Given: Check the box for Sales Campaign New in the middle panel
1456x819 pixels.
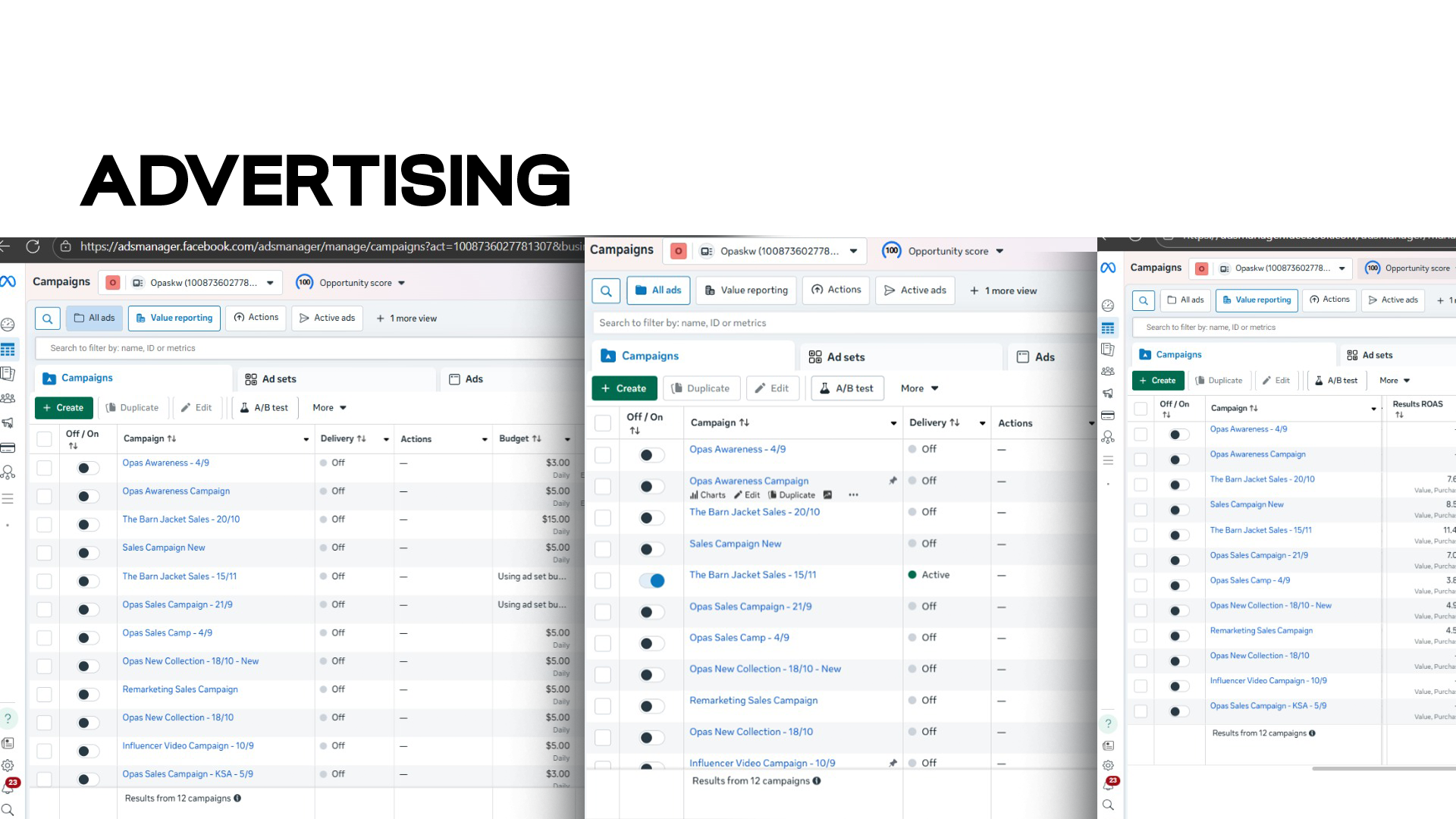Looking at the screenshot, I should click(x=603, y=549).
